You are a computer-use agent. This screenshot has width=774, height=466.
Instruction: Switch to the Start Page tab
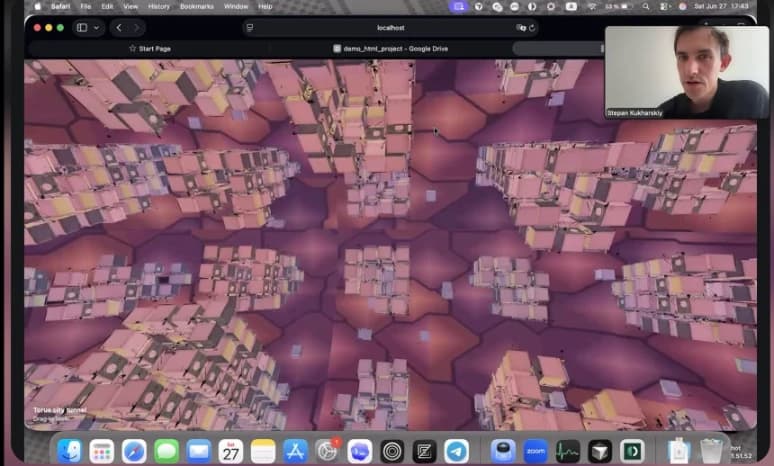tap(149, 48)
